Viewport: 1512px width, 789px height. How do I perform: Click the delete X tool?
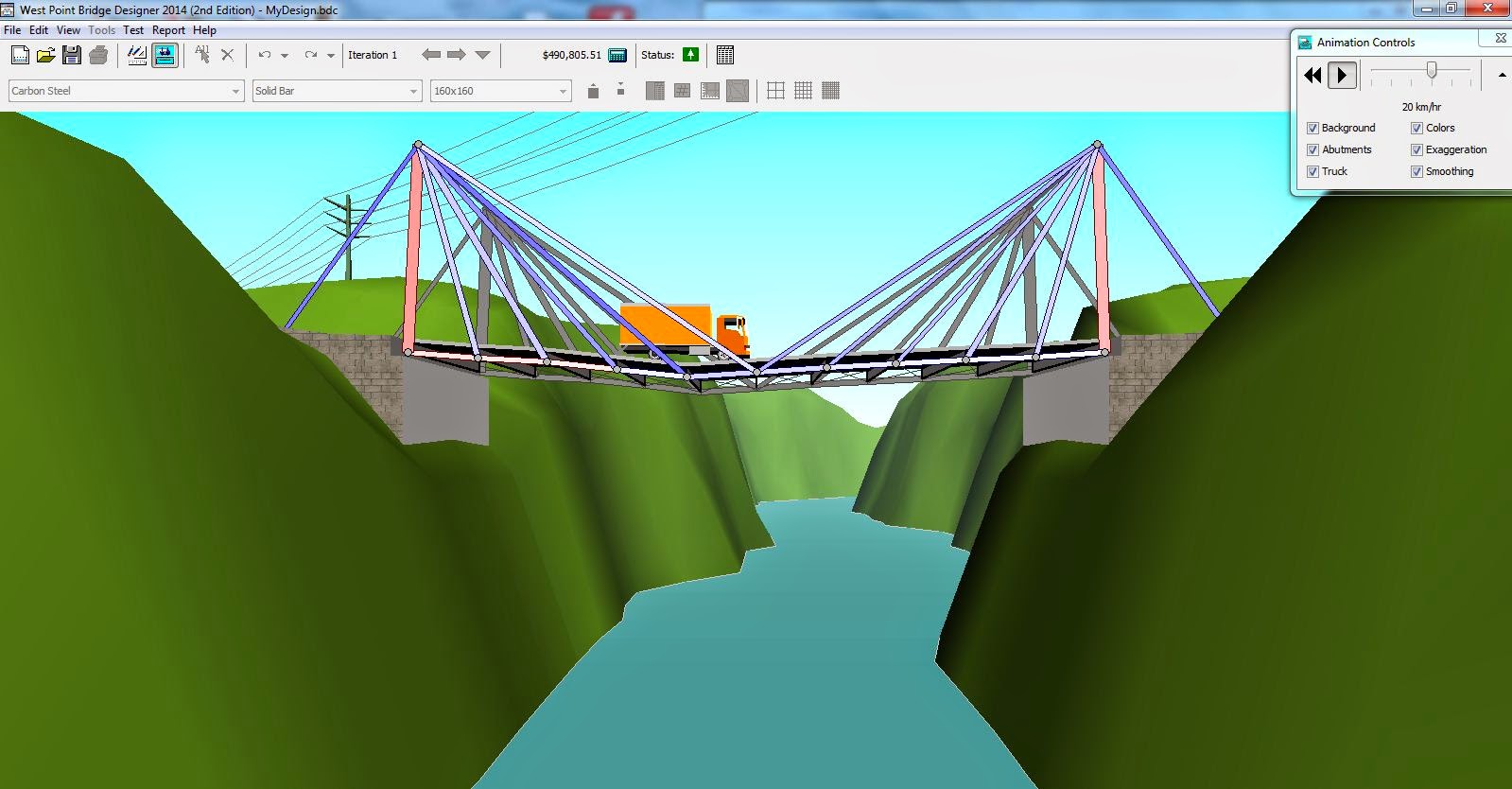(x=227, y=55)
